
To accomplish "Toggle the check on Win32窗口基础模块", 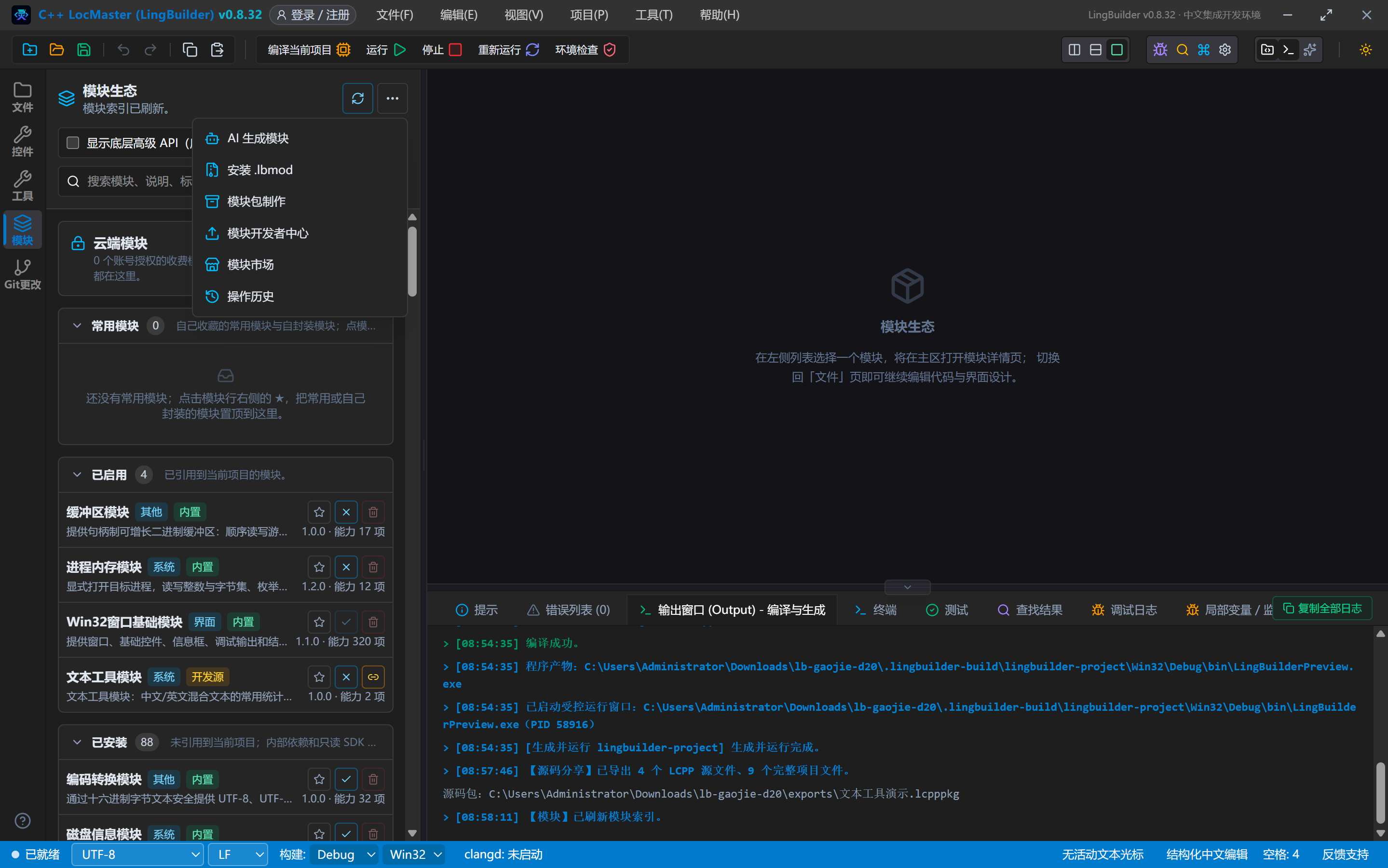I will pos(346,622).
